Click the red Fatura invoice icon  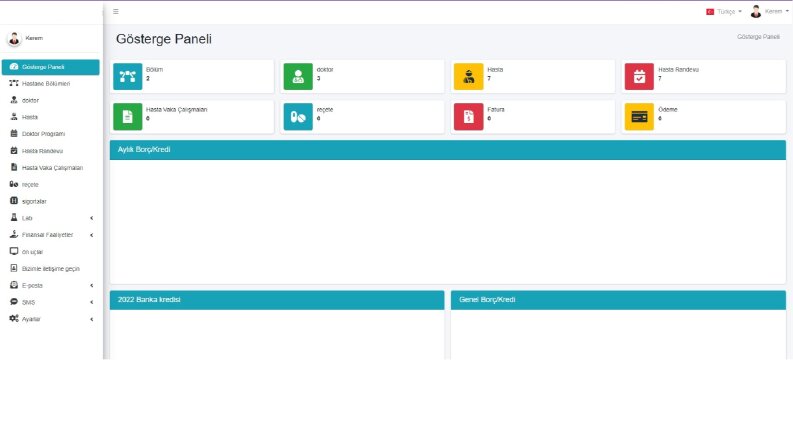[468, 117]
